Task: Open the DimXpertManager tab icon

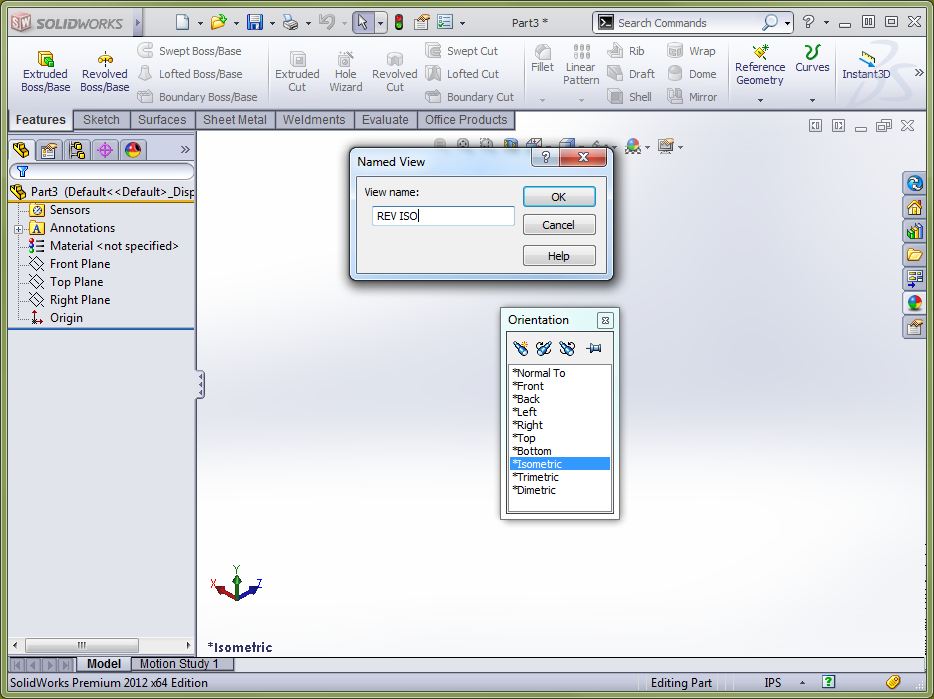Action: (105, 150)
